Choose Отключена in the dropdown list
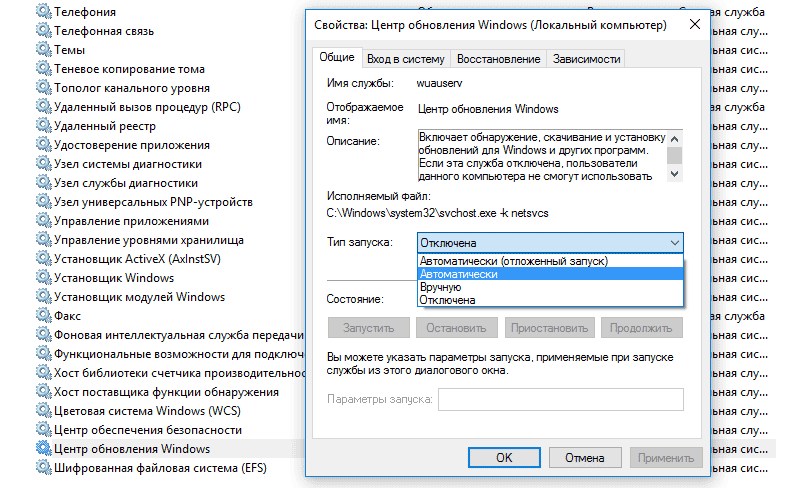 [550, 300]
